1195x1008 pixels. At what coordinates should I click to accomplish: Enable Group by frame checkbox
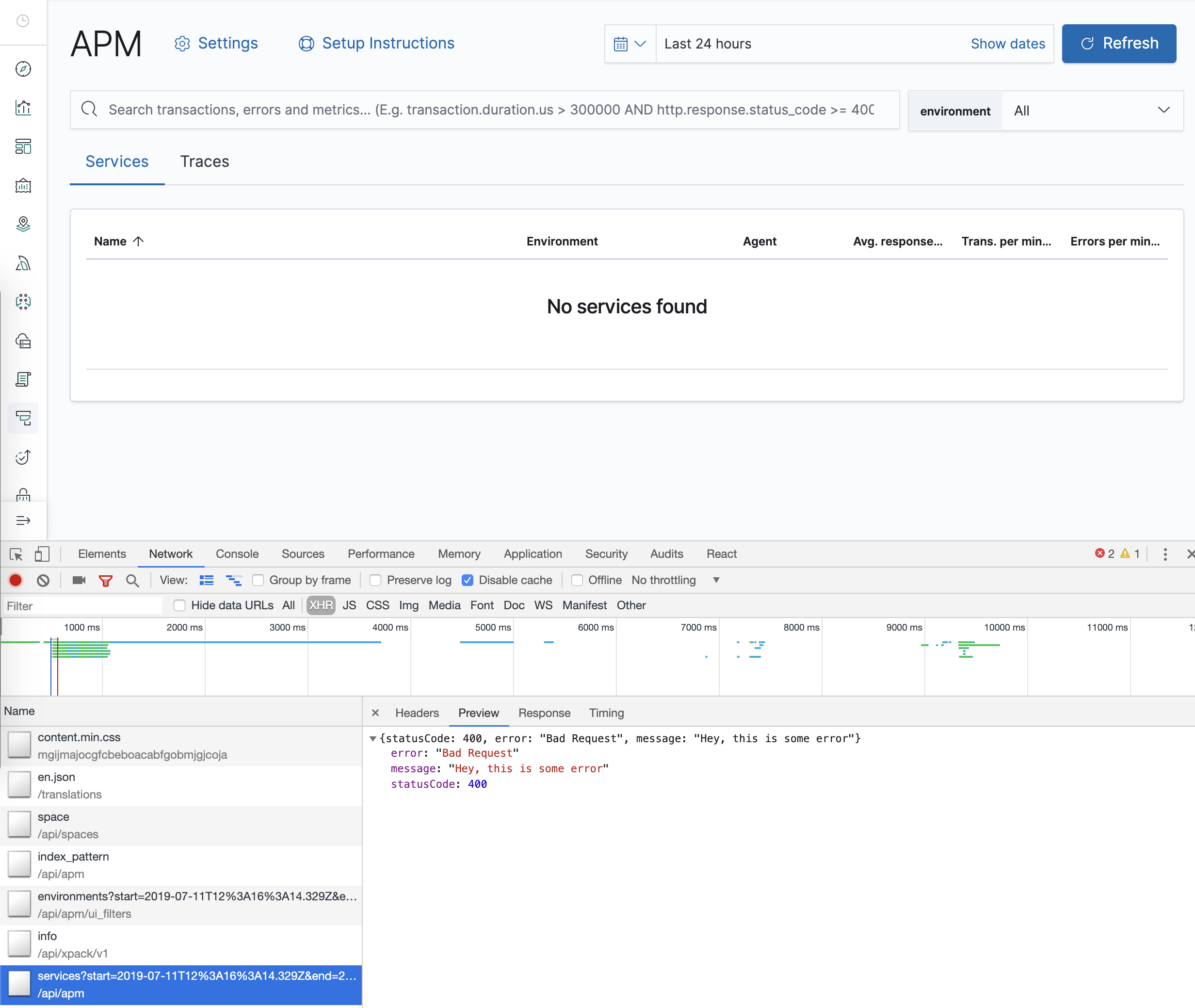pyautogui.click(x=258, y=581)
